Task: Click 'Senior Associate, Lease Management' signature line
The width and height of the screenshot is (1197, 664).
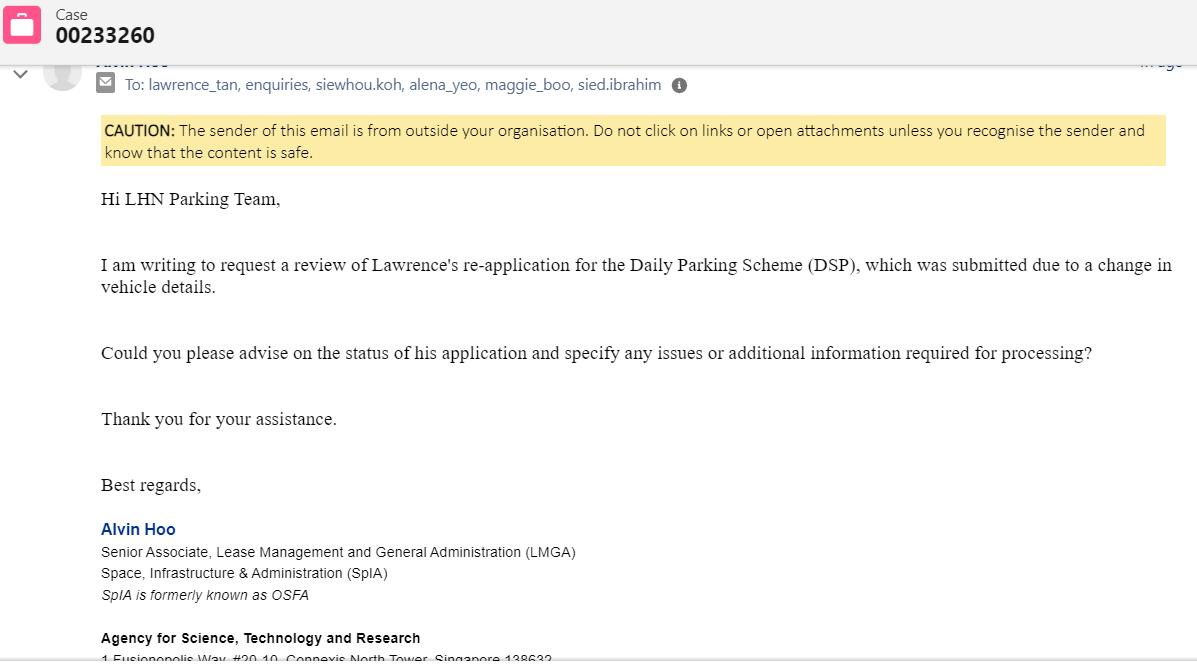Action: click(x=338, y=552)
